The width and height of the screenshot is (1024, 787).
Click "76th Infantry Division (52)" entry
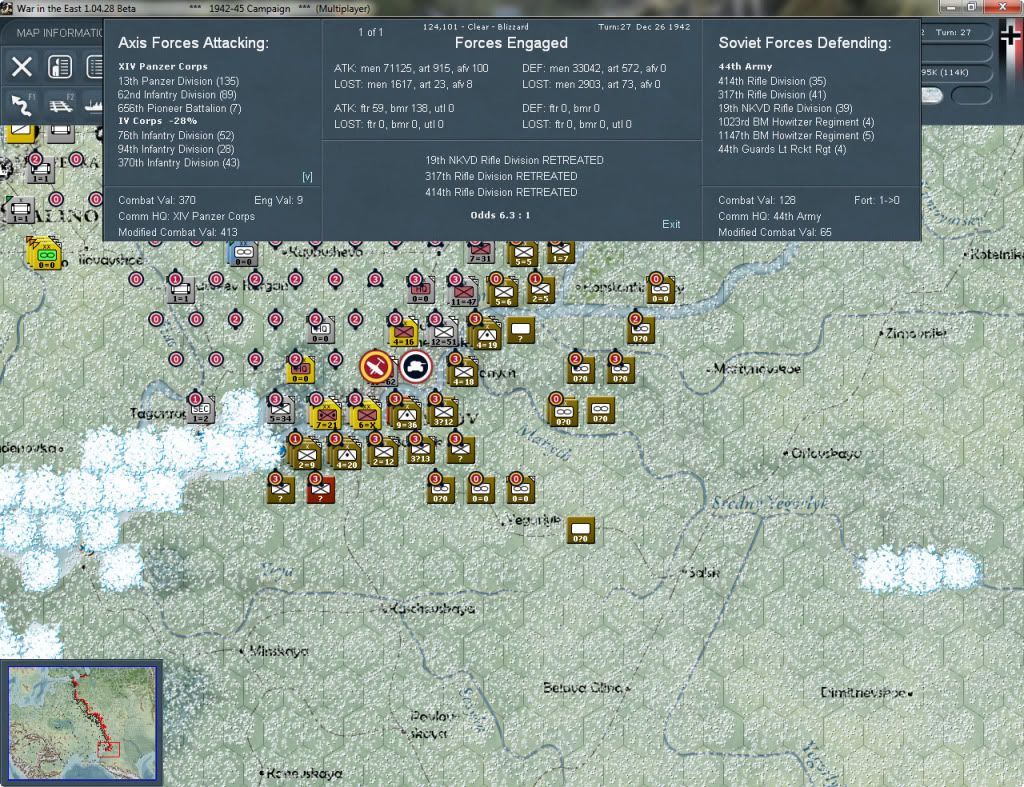click(176, 136)
